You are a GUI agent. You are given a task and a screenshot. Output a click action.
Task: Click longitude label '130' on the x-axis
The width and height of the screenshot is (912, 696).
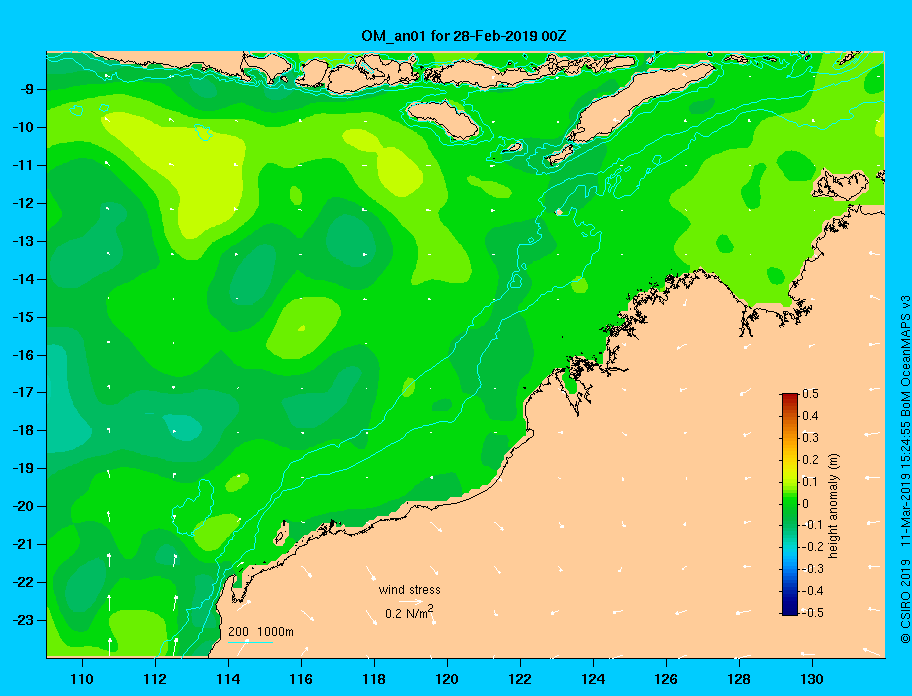click(812, 679)
